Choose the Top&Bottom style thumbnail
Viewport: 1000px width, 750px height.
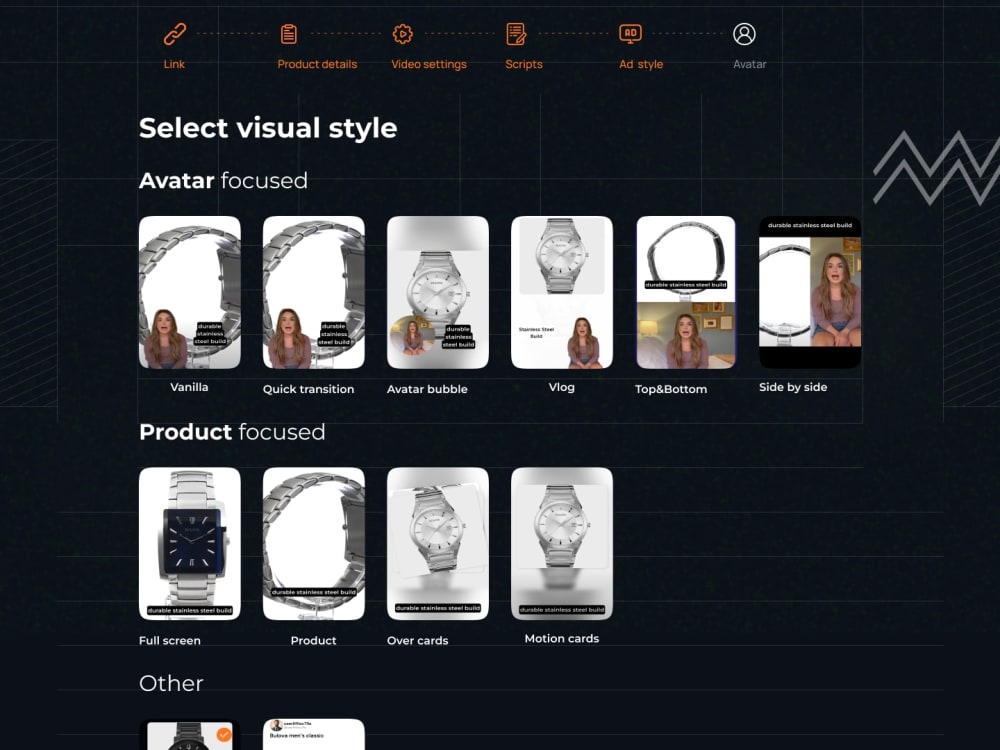point(686,292)
